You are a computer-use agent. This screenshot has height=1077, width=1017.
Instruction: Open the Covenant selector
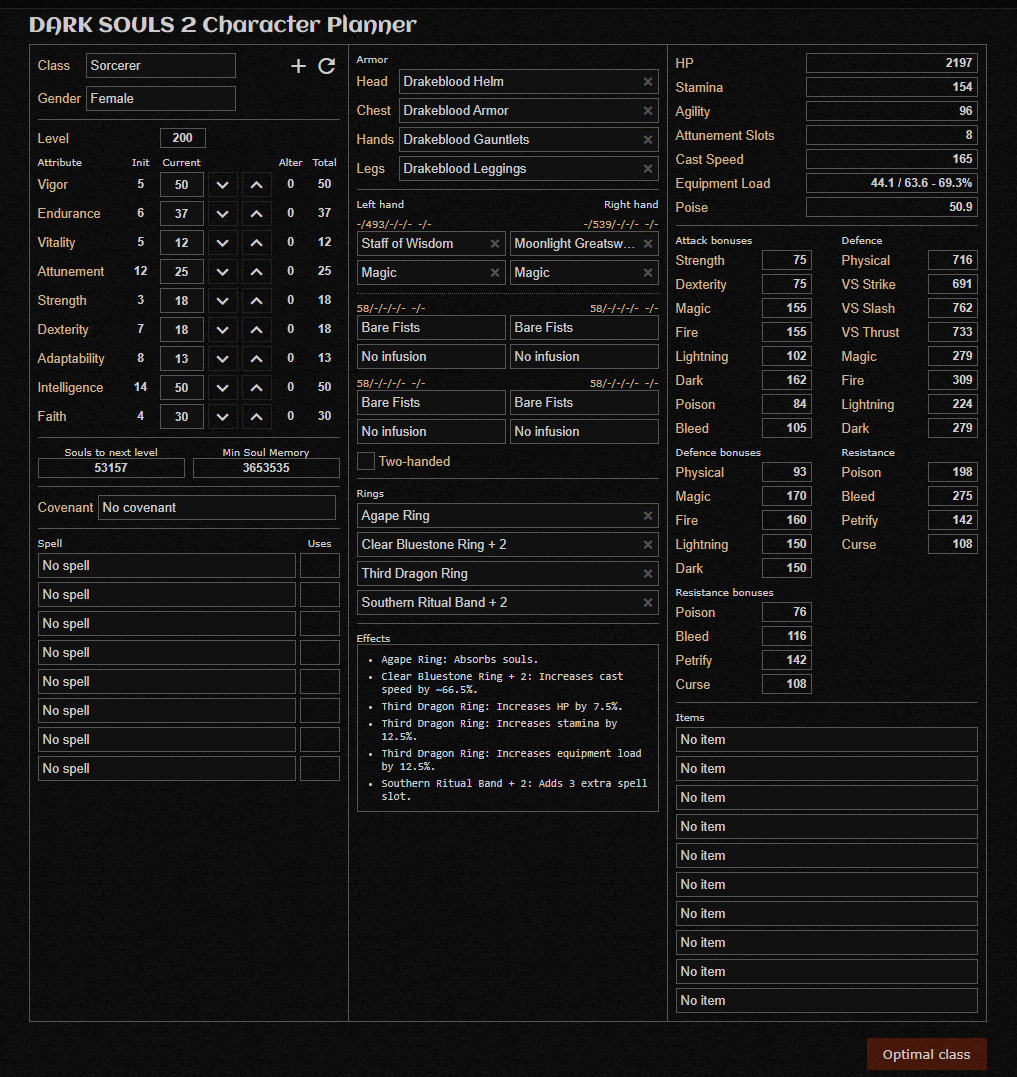(x=217, y=508)
